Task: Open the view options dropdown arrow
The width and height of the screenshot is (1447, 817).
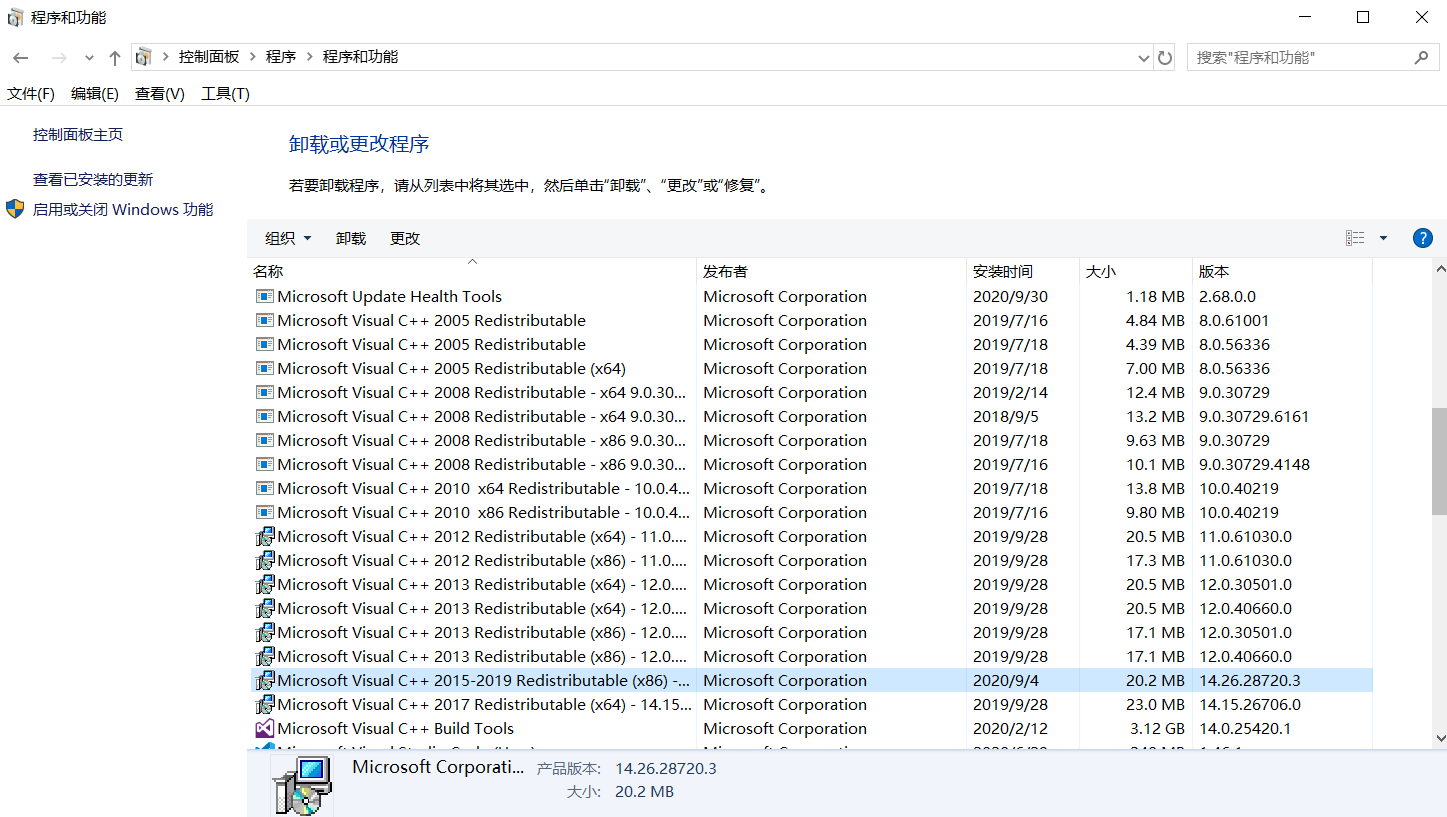Action: click(1384, 238)
